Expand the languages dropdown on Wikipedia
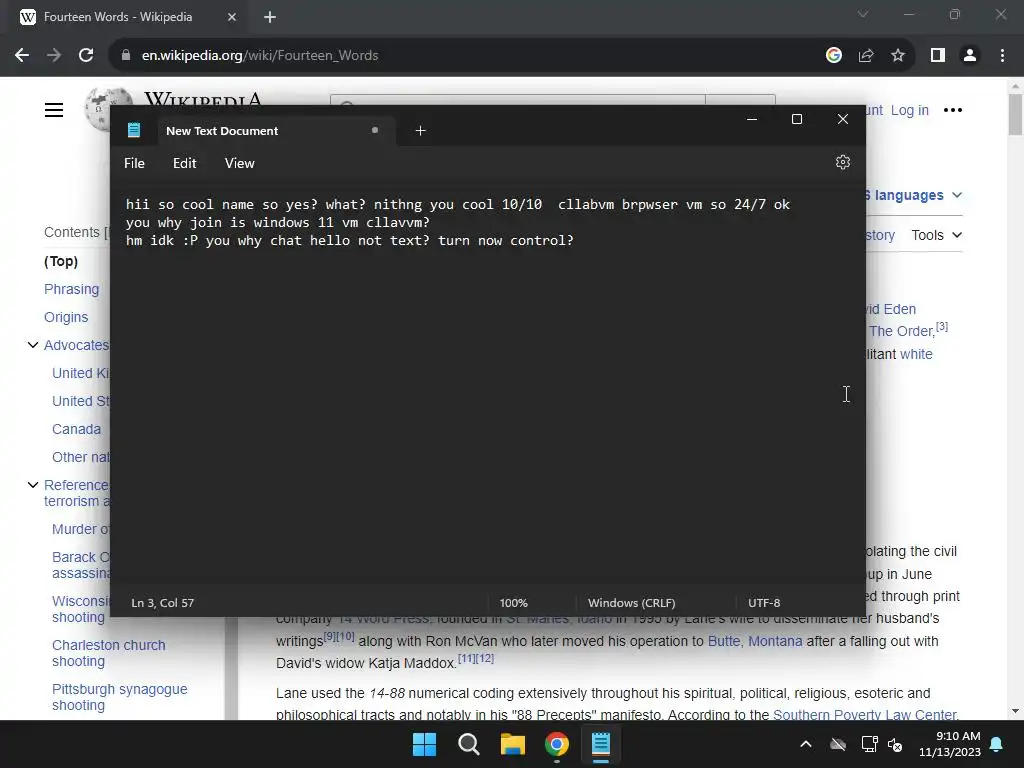 914,195
